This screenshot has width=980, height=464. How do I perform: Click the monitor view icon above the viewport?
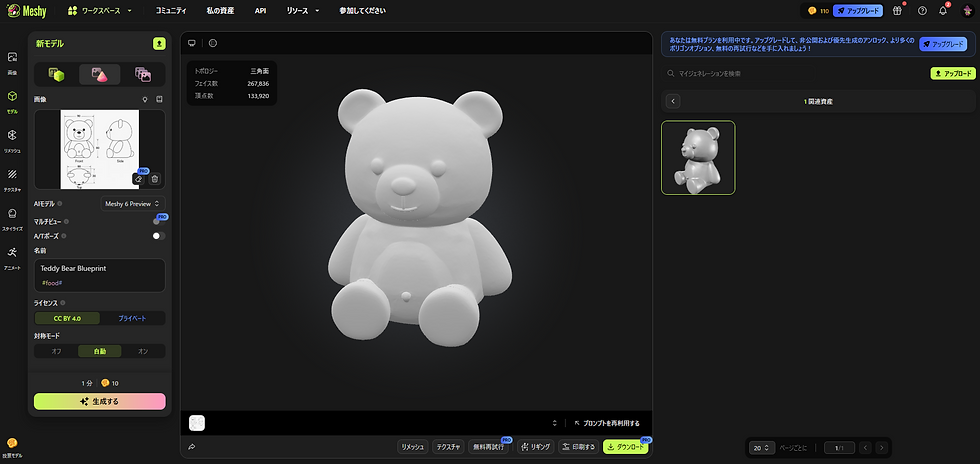[x=192, y=43]
